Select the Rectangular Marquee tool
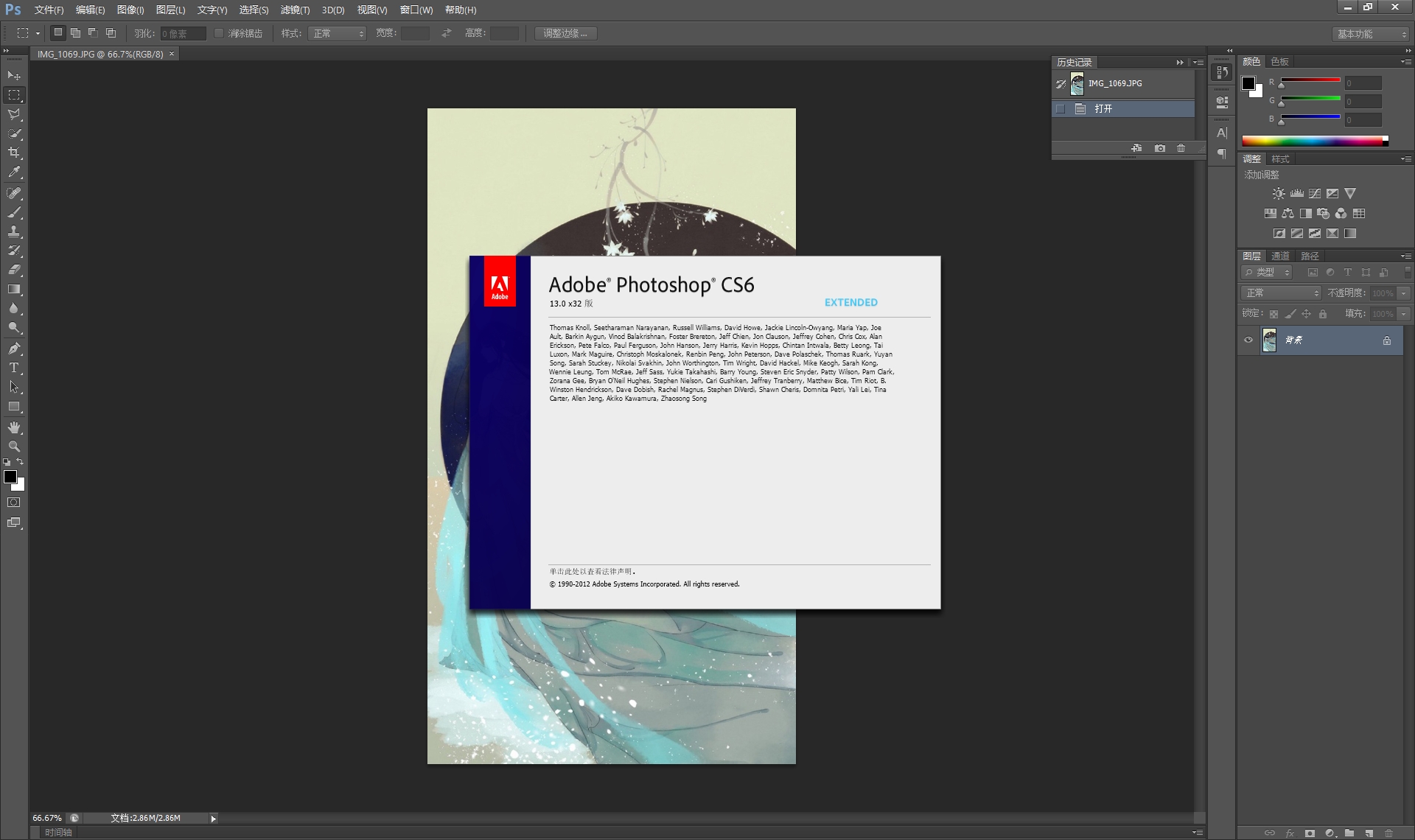 pos(14,95)
